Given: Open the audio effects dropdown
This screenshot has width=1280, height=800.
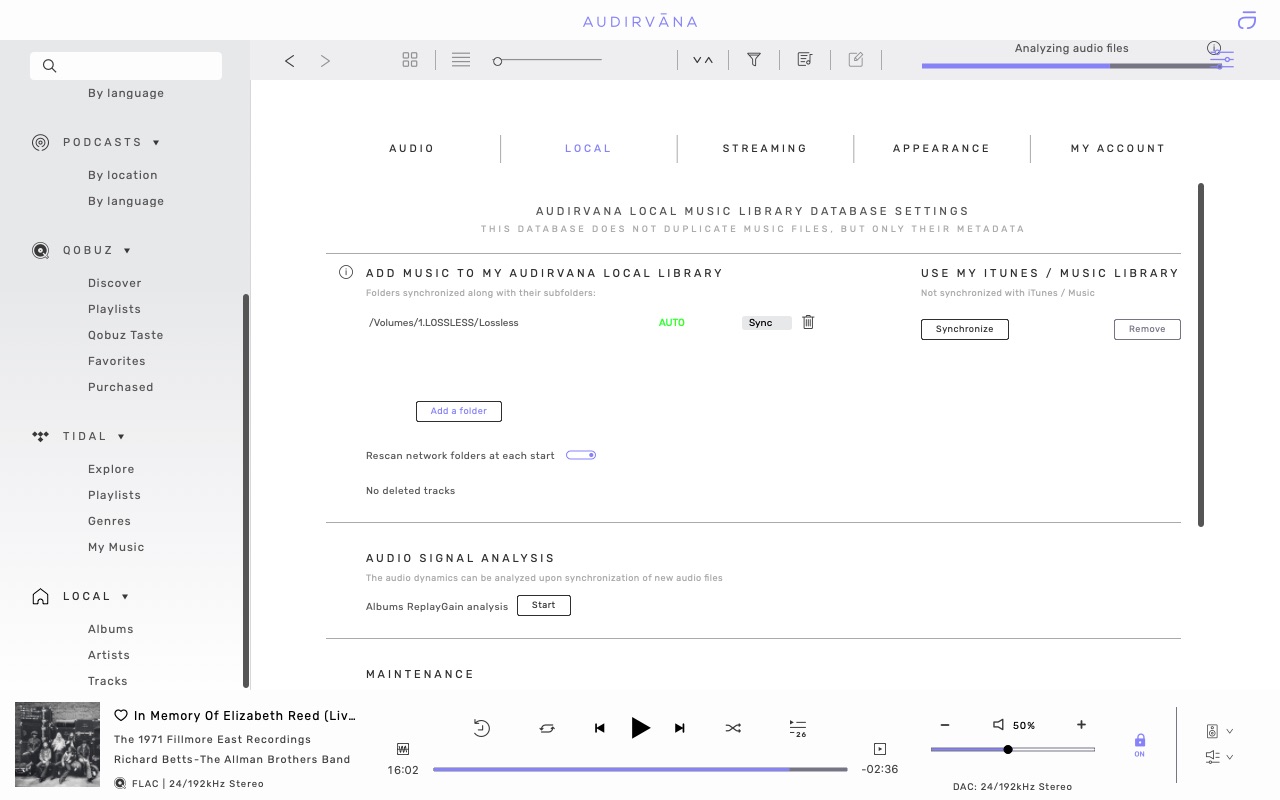Looking at the screenshot, I should tap(1219, 757).
